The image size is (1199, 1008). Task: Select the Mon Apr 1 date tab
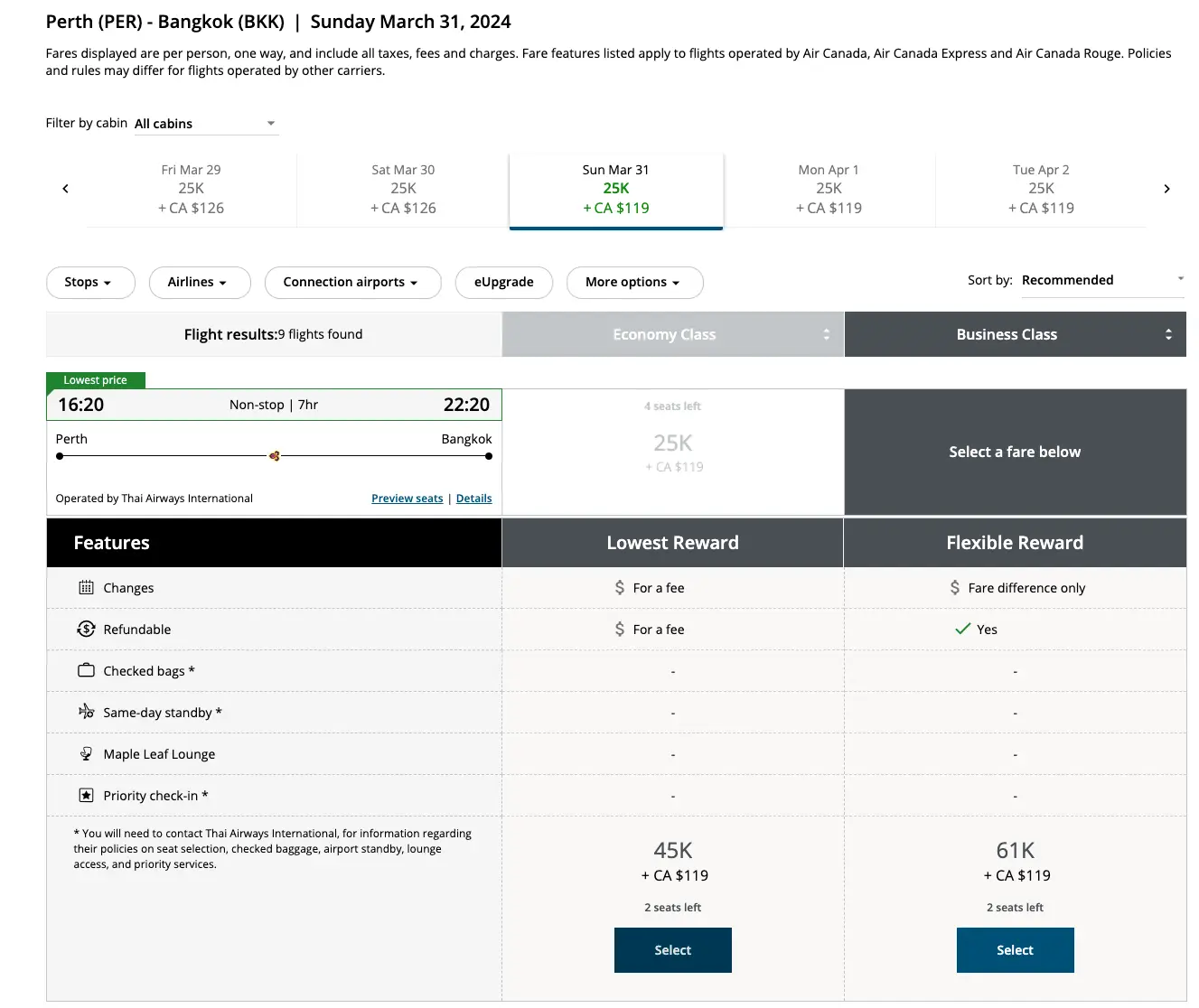pos(829,190)
